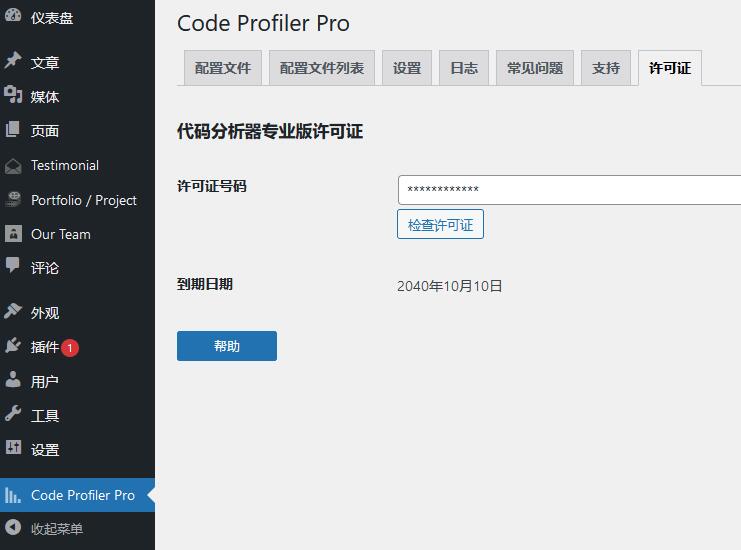Click the expiry date 2040年10月10日
This screenshot has width=741, height=550.
(449, 286)
